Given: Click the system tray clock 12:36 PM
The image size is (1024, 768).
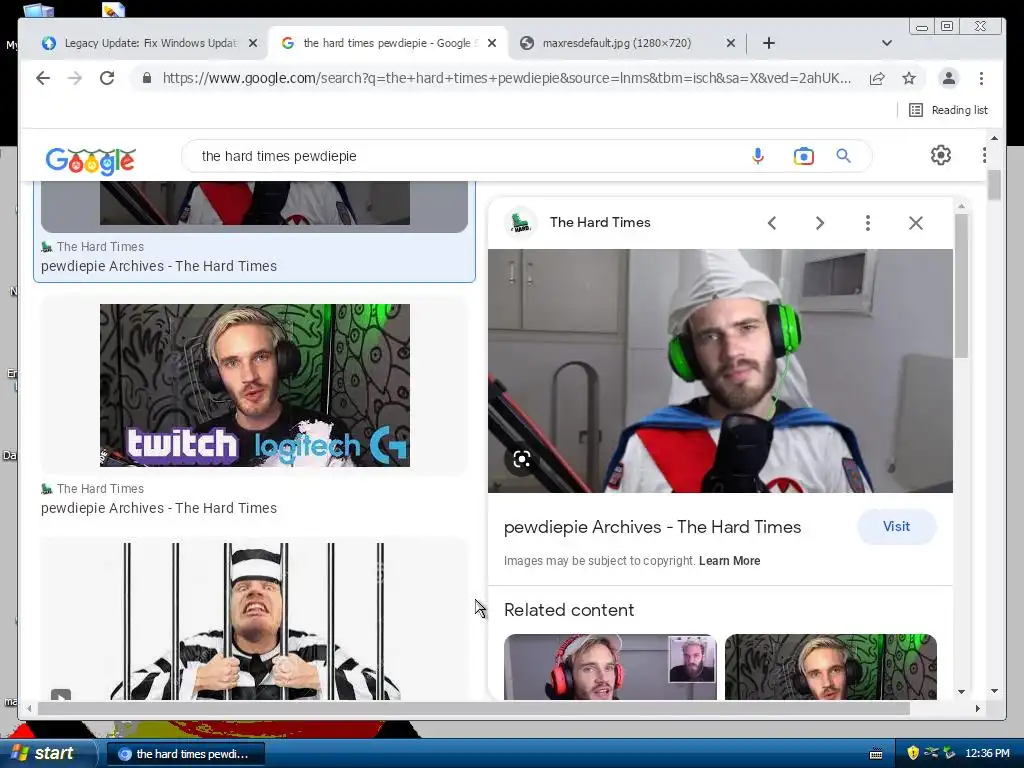Looking at the screenshot, I should point(987,754).
